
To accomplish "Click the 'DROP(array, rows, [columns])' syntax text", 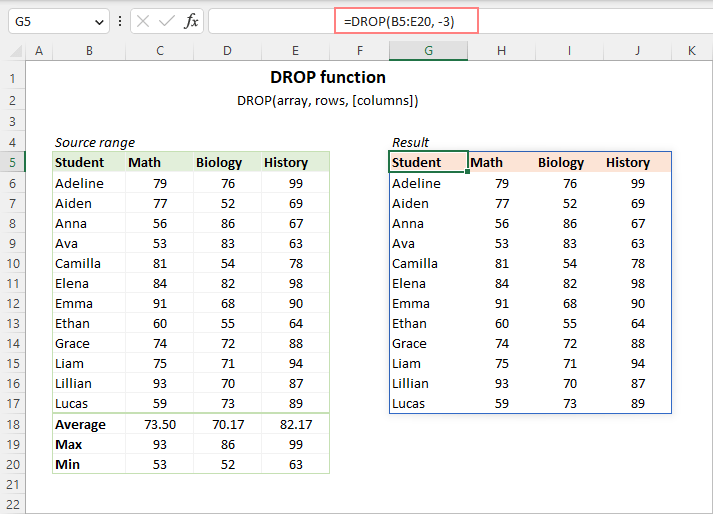I will 327,101.
